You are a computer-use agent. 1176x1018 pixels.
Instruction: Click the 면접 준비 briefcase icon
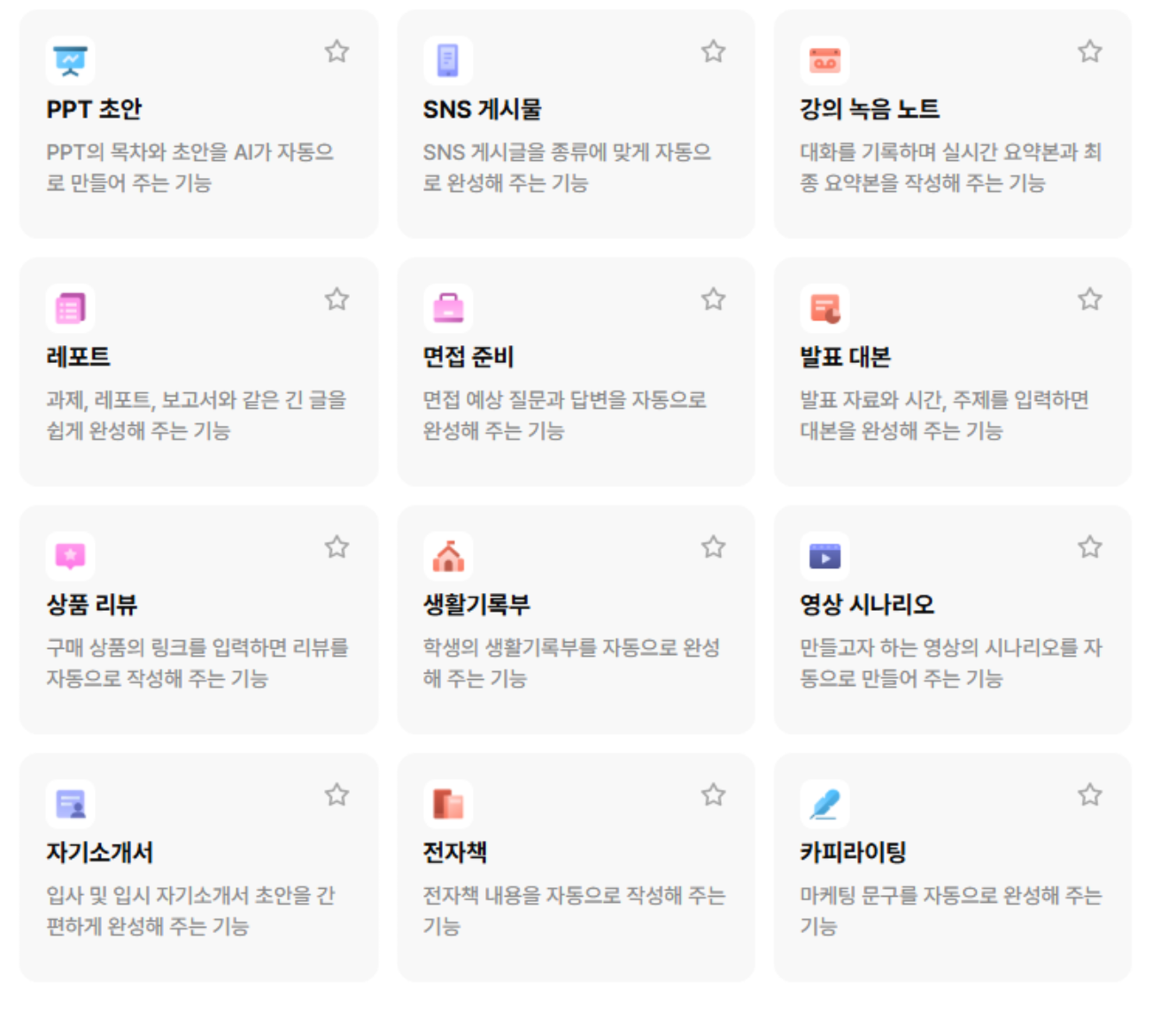click(447, 308)
